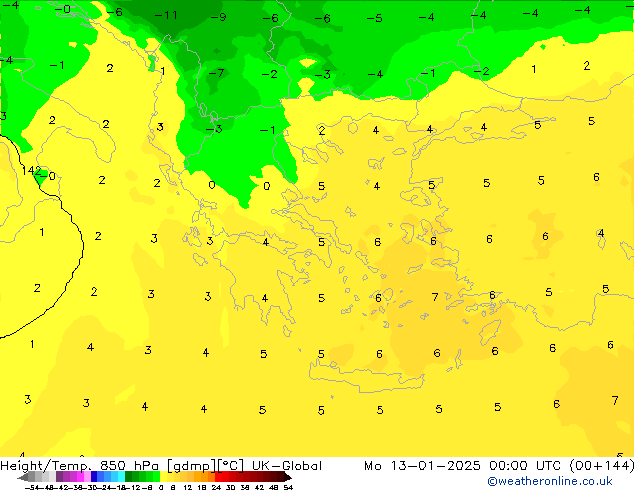Click the -54 label under the color scale

coord(32,488)
